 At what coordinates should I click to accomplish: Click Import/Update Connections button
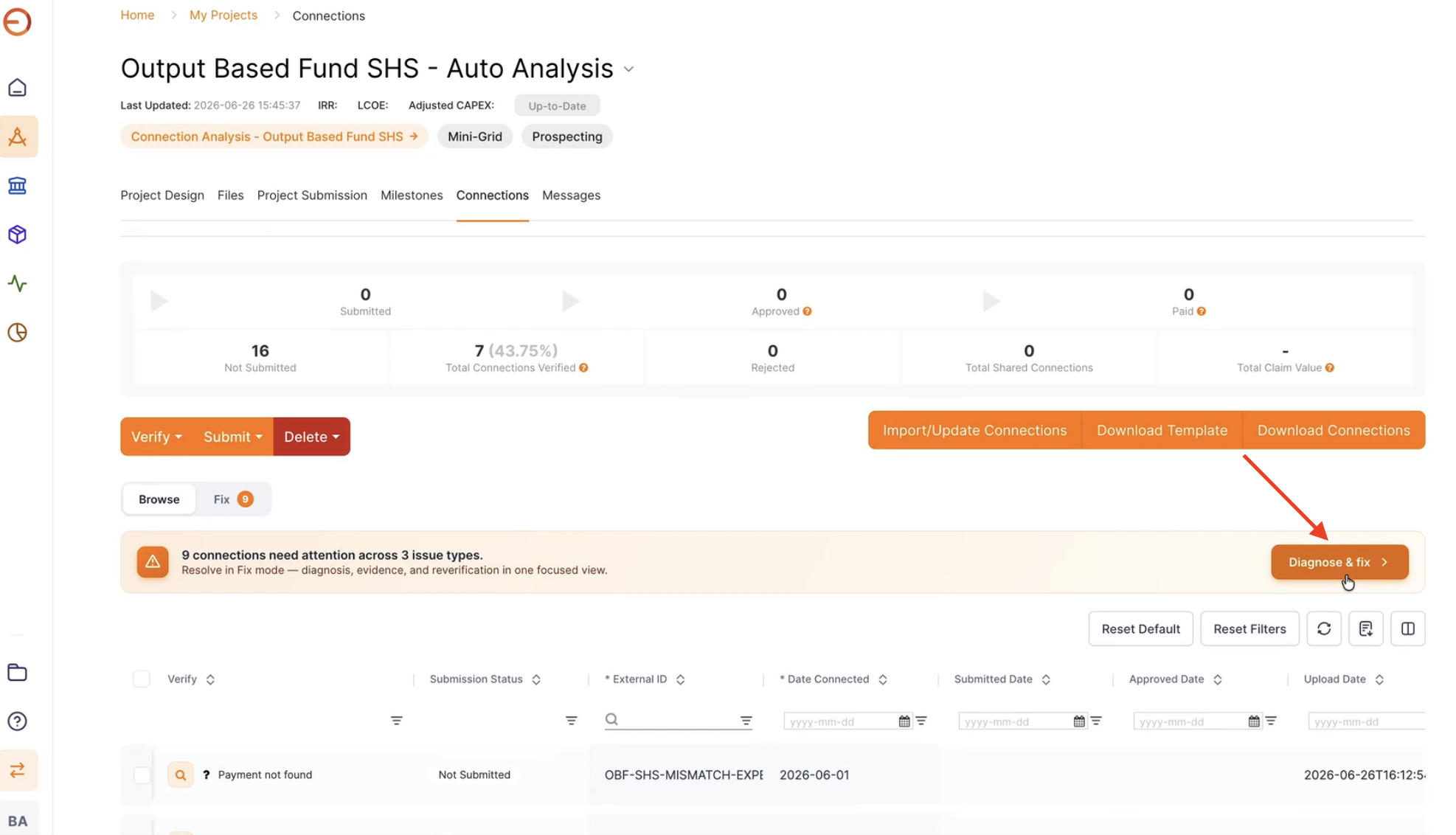tap(974, 430)
